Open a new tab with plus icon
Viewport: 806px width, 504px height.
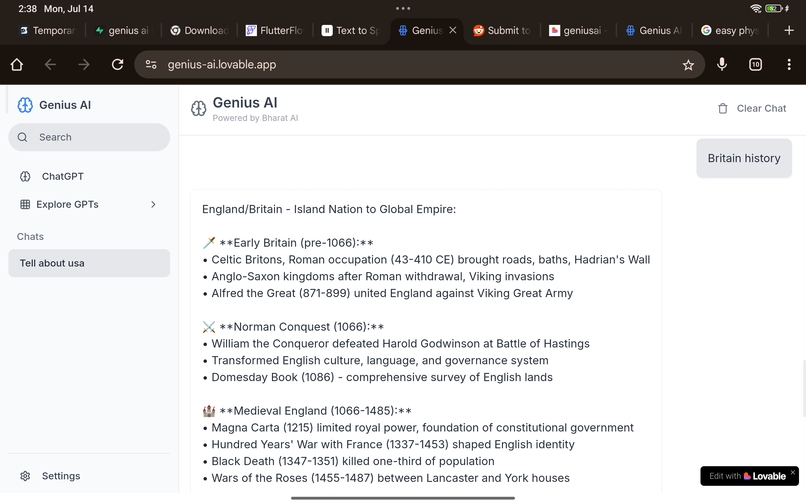tap(789, 30)
